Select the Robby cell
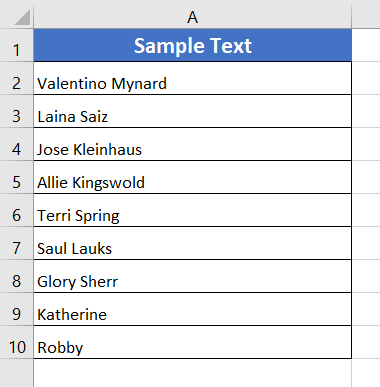Image resolution: width=380 pixels, height=387 pixels. [x=193, y=342]
